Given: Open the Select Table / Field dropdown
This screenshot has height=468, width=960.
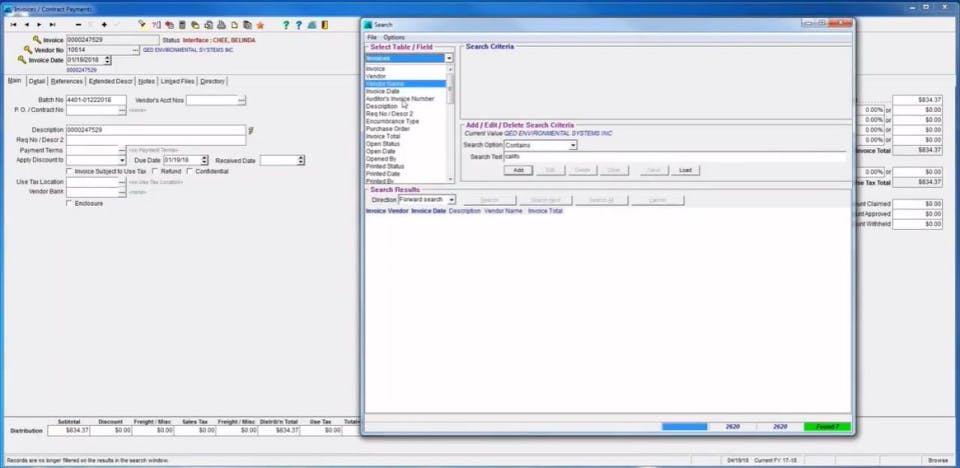Looking at the screenshot, I should 449,58.
